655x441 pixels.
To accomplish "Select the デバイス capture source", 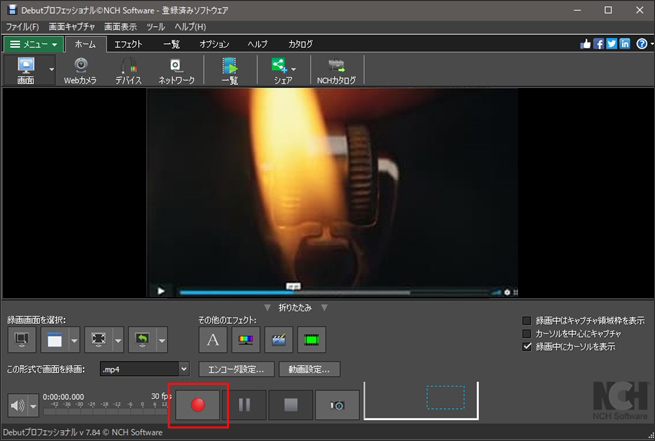I will pyautogui.click(x=129, y=70).
